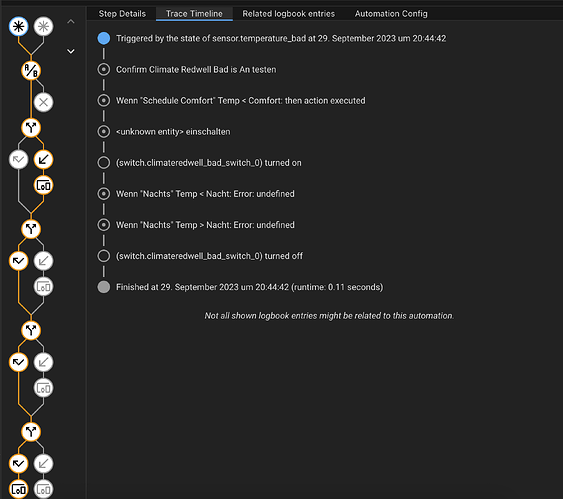Go to next step with down chevron

tap(71, 51)
